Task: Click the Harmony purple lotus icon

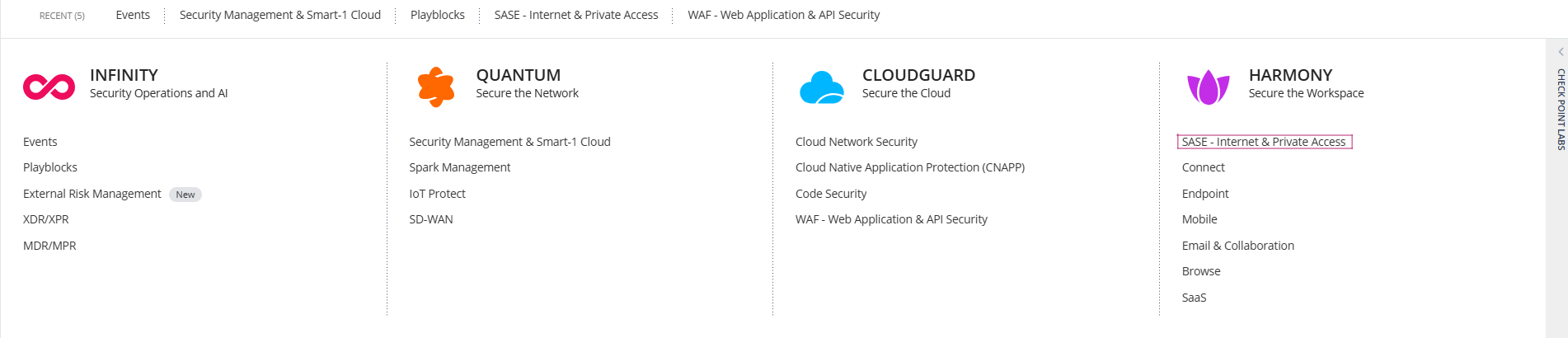Action: pos(1208,87)
